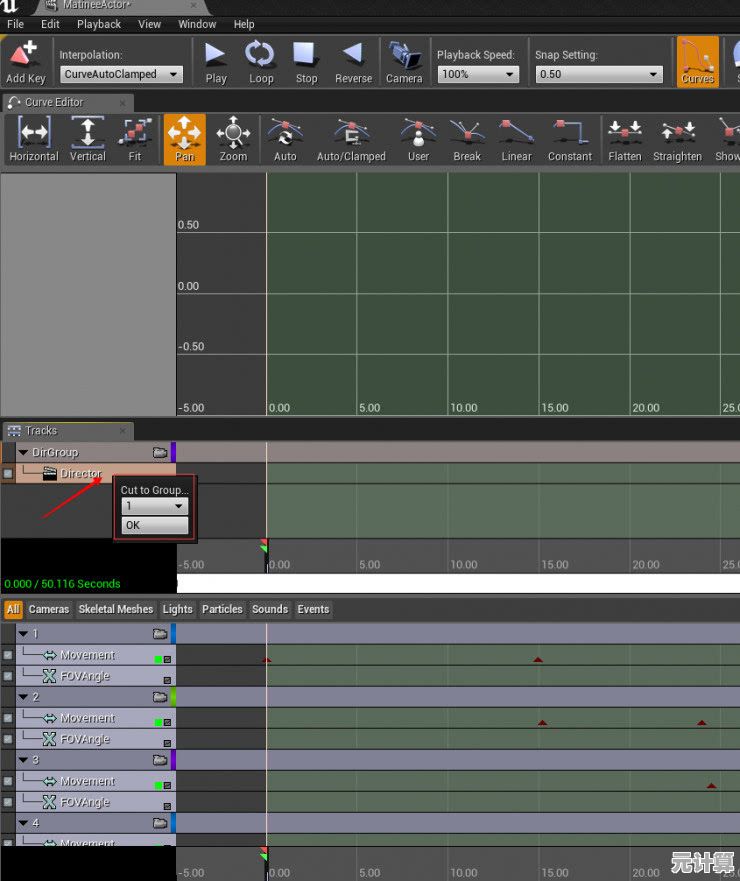
Task: Start playback with the Play button
Action: (x=216, y=62)
